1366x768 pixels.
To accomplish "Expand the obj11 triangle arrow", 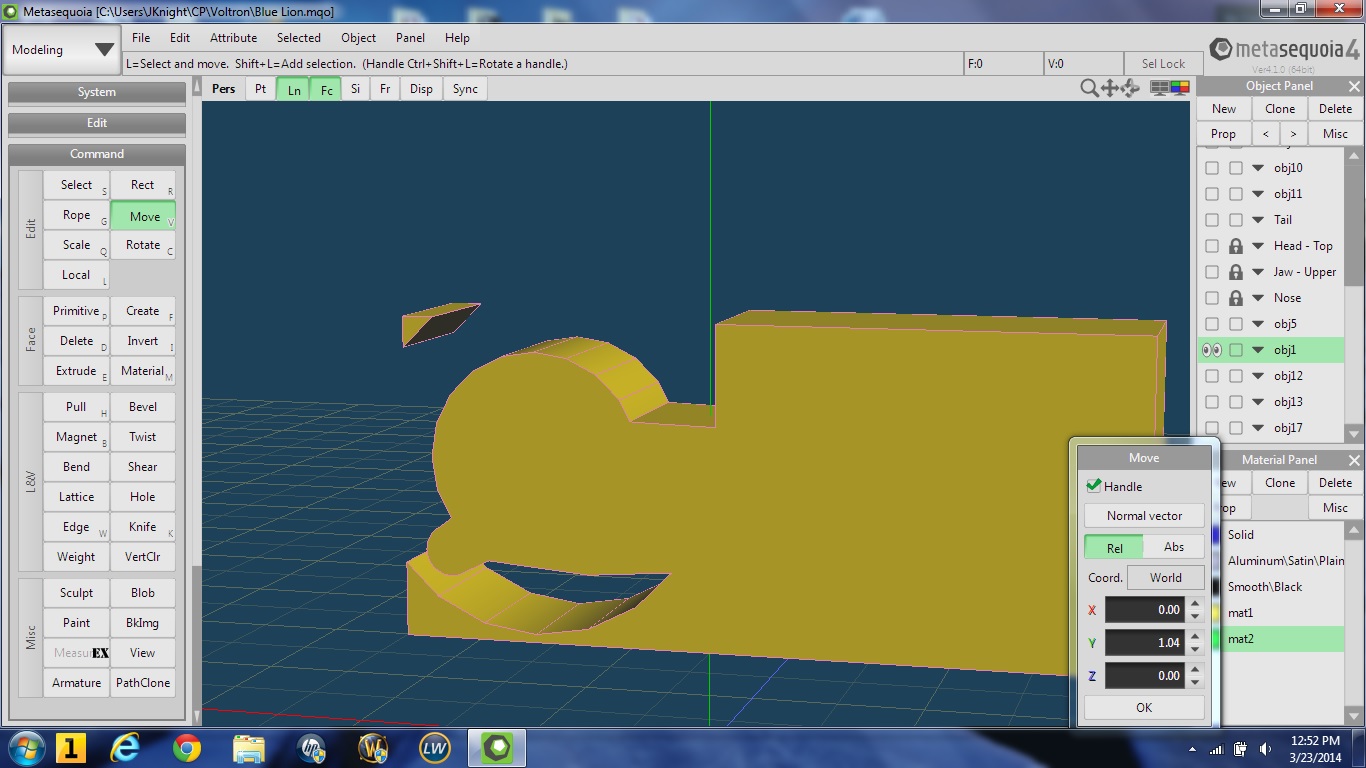I will tap(1258, 194).
